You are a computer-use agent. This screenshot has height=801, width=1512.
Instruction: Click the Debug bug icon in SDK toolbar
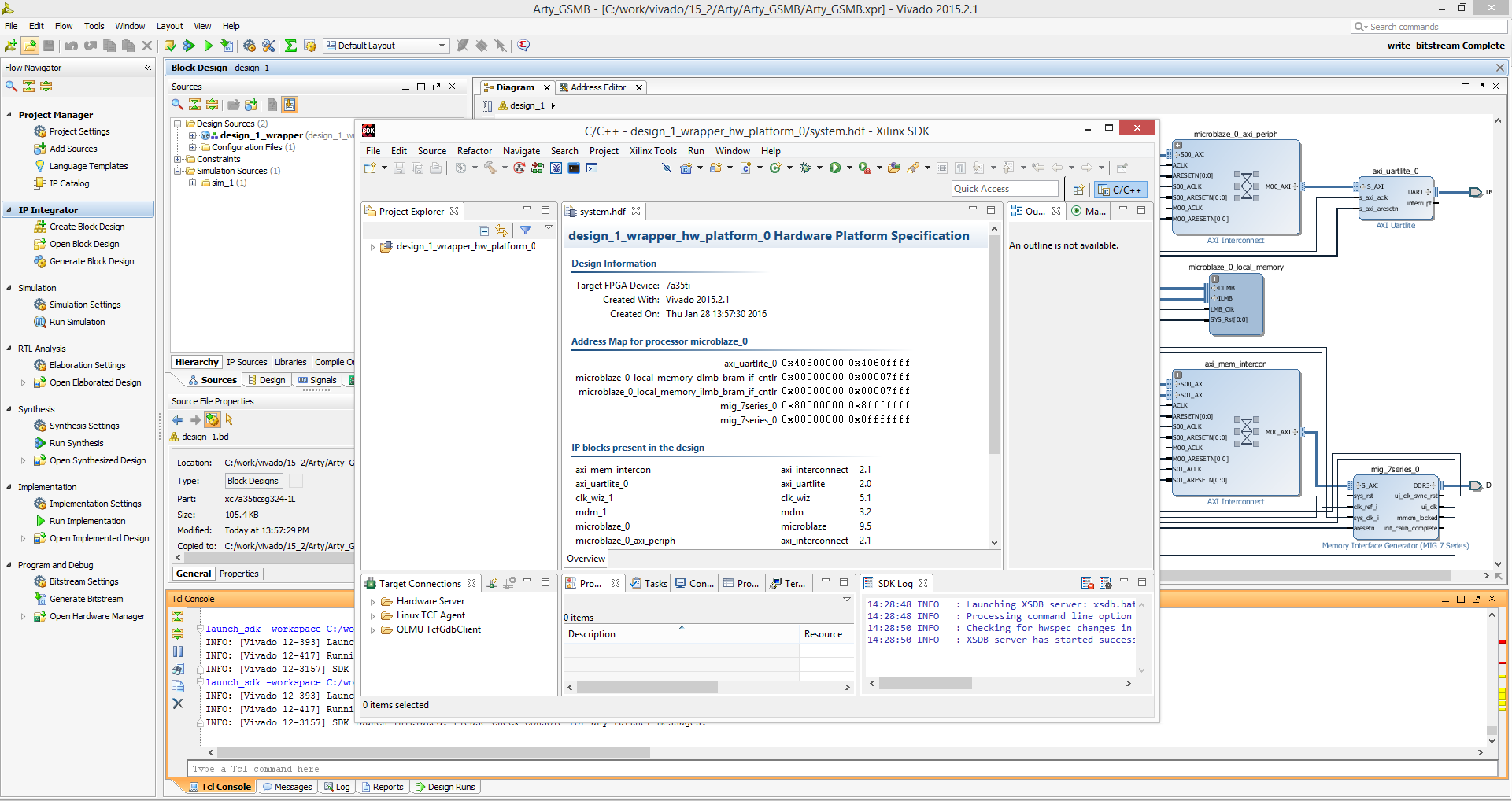tap(805, 168)
